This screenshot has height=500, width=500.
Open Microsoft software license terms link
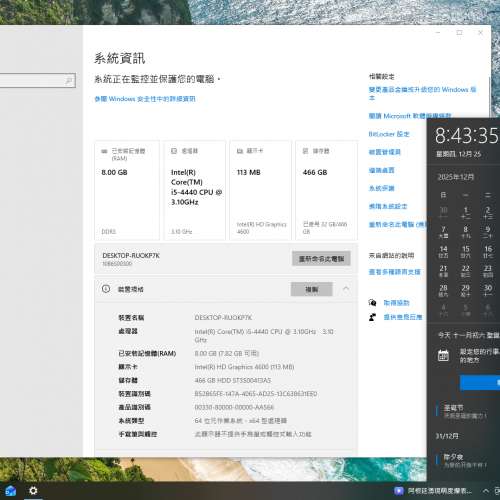tap(410, 116)
